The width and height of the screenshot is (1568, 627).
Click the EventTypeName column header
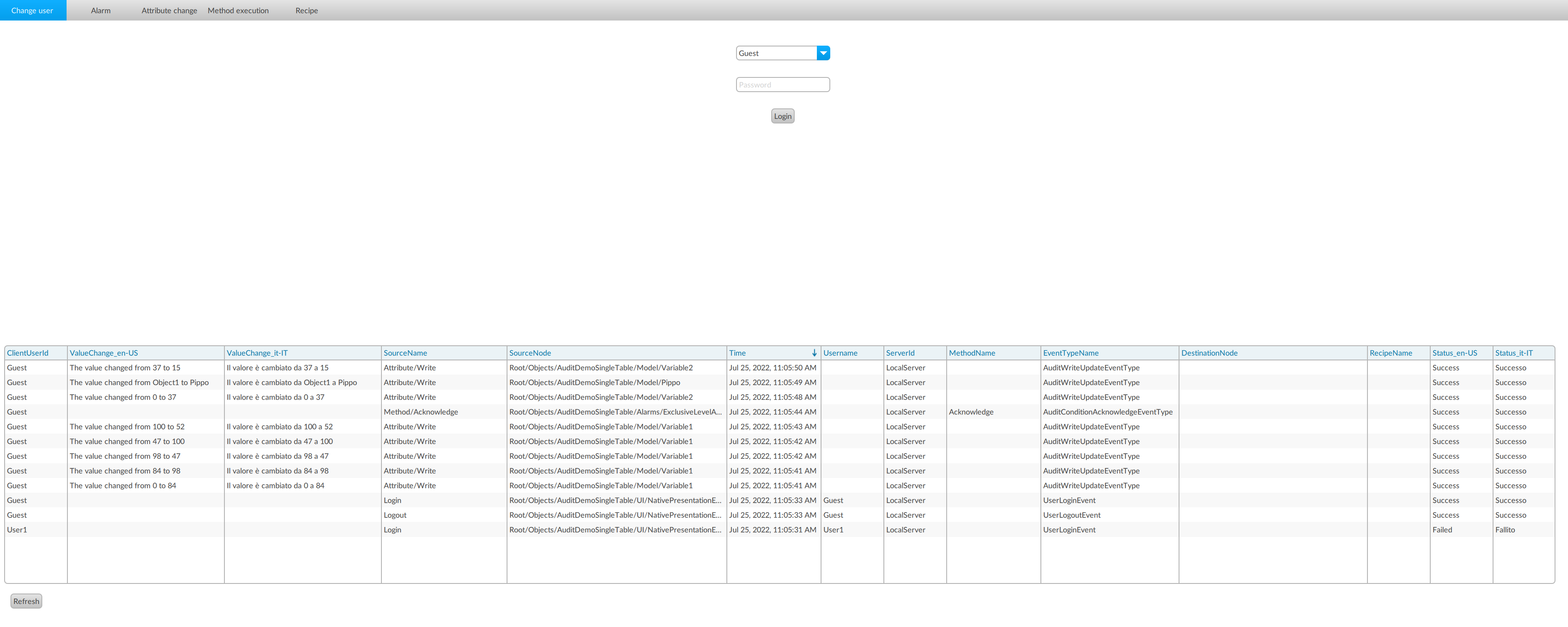(x=1070, y=353)
